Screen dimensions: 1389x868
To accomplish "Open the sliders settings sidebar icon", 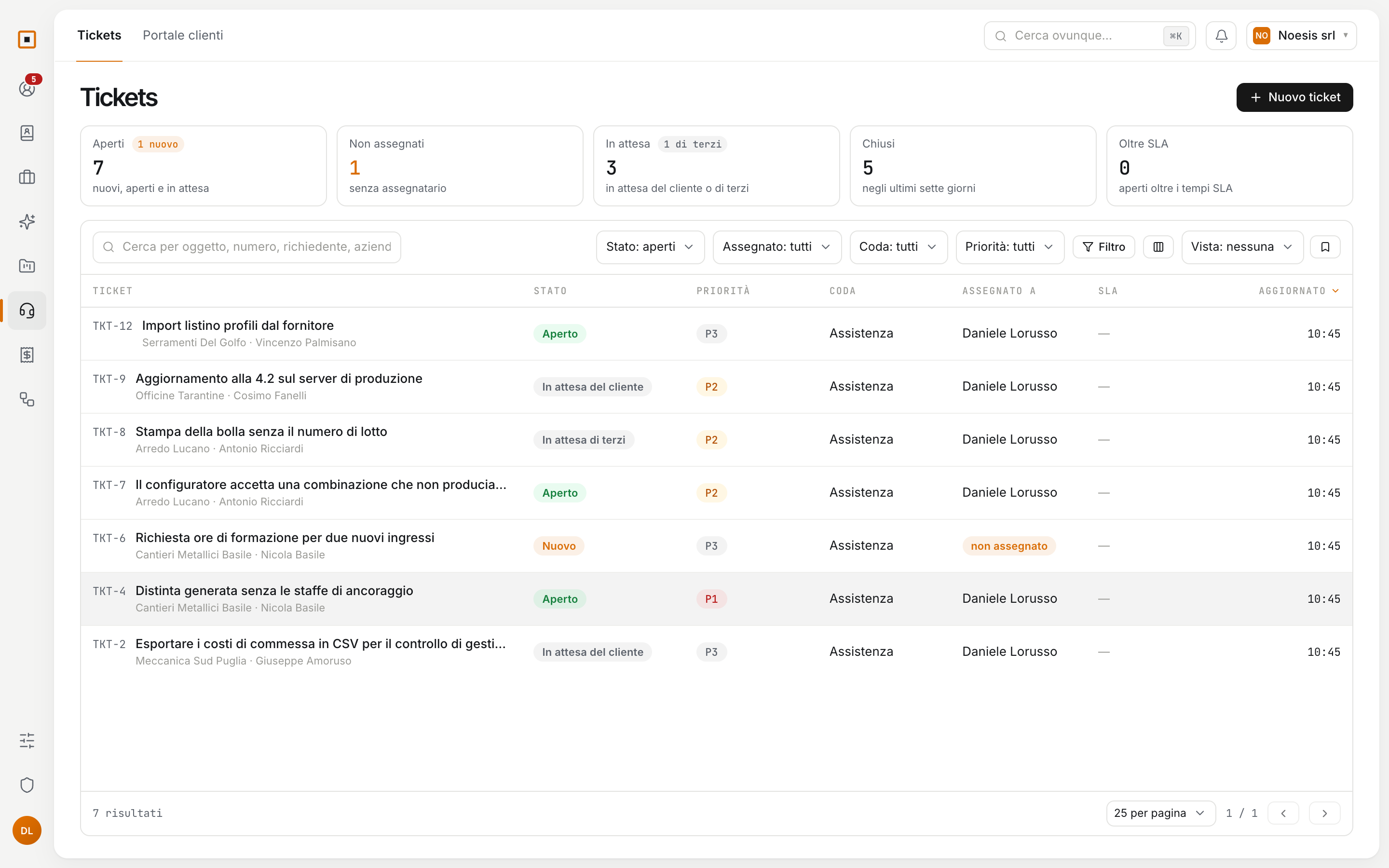I will (27, 741).
